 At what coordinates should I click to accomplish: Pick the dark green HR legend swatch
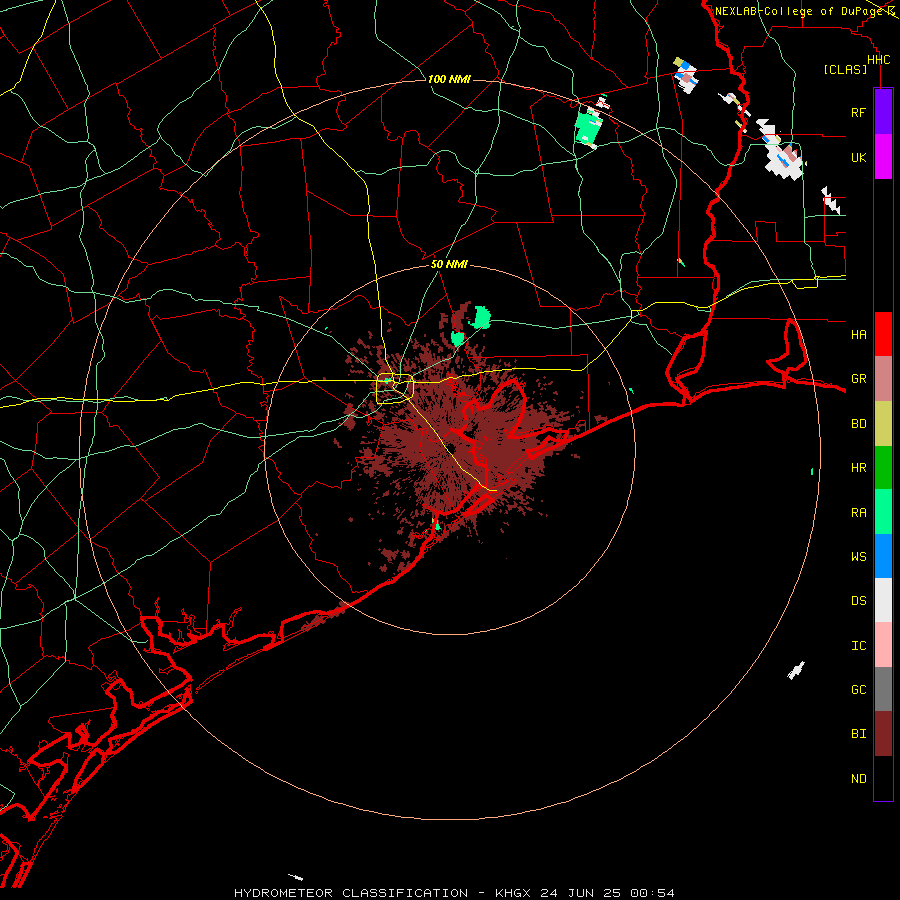[x=883, y=468]
